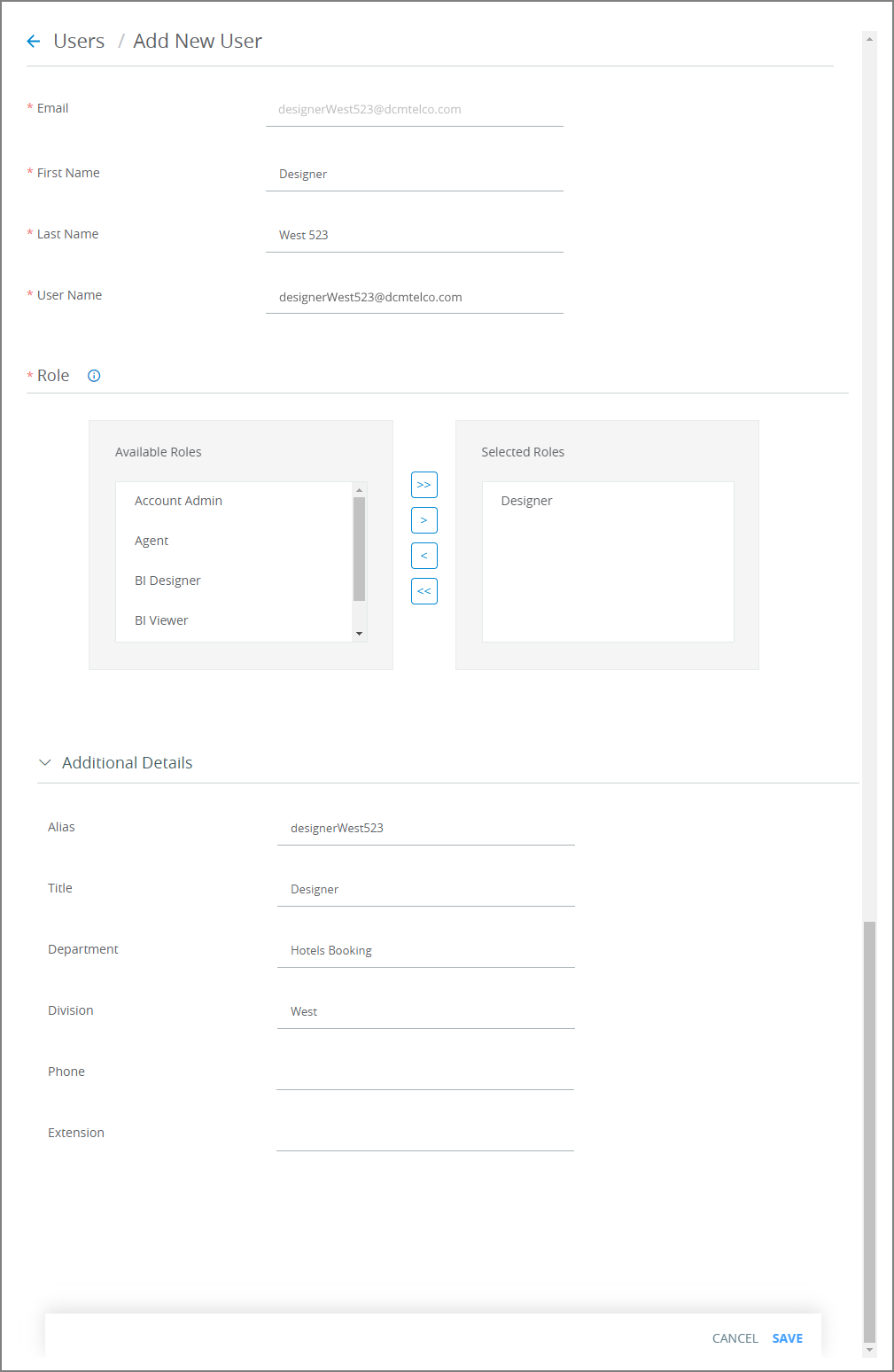Collapse the Additional Details section
The height and width of the screenshot is (1372, 894).
tap(45, 763)
